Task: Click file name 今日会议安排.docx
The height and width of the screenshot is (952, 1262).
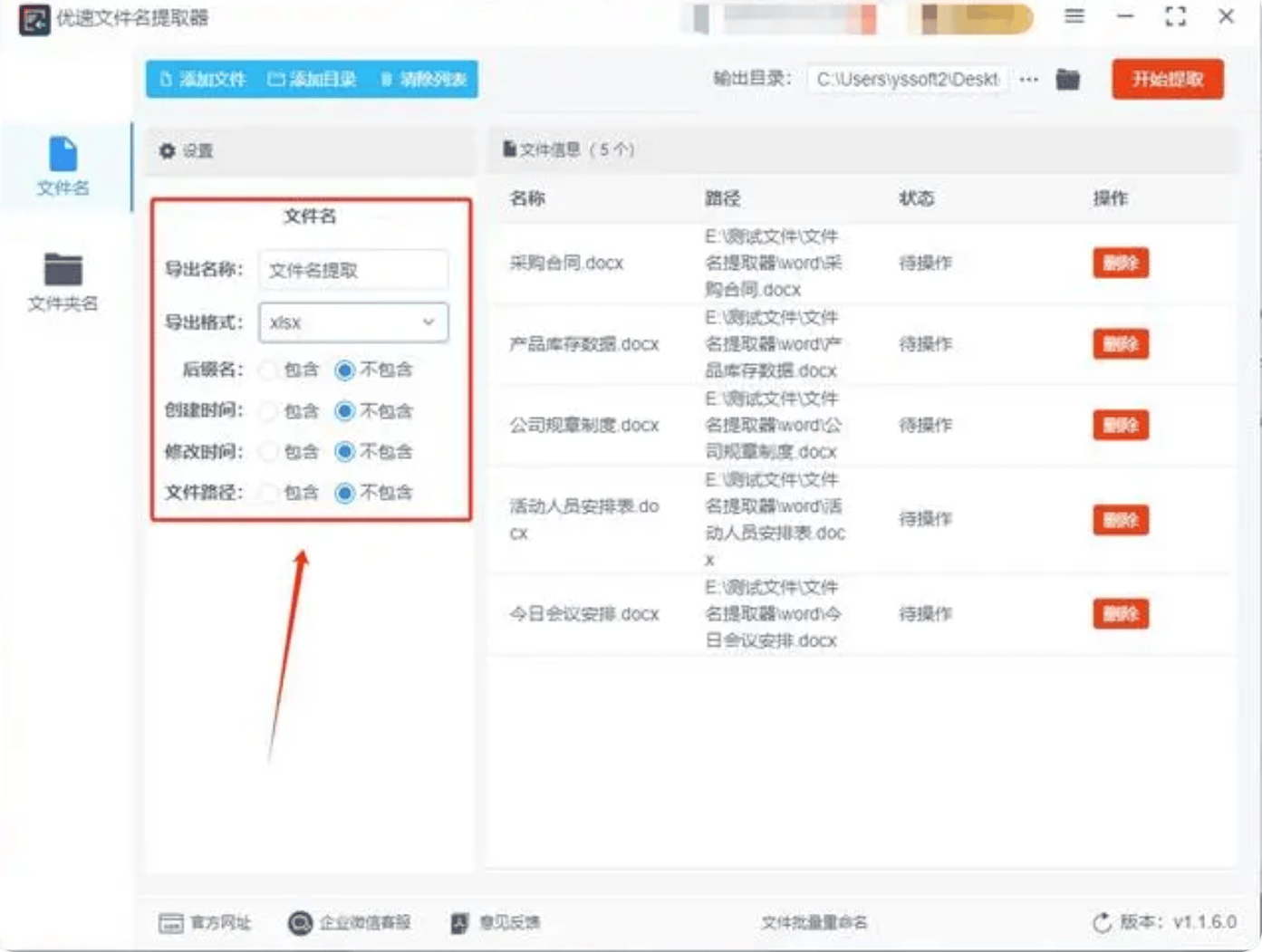Action: (584, 614)
